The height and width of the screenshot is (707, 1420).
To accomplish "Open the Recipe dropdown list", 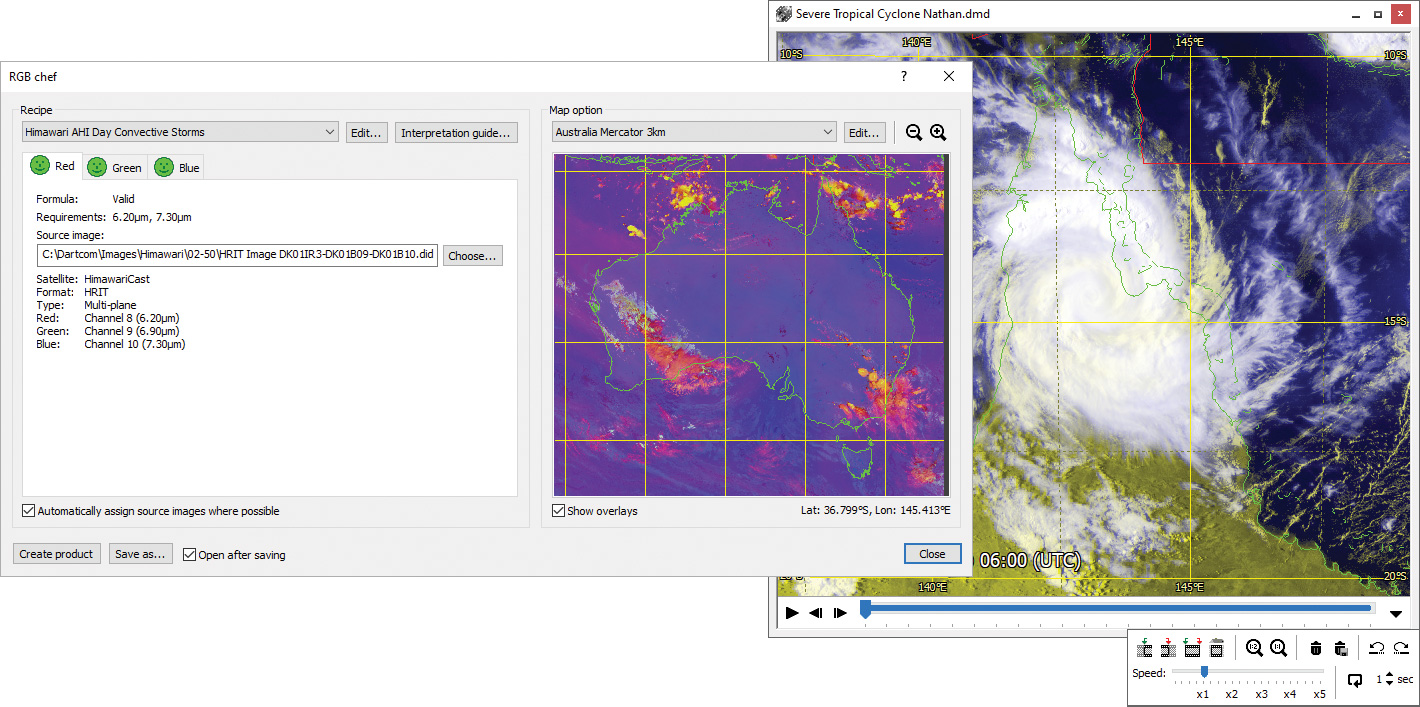I will tap(331, 132).
